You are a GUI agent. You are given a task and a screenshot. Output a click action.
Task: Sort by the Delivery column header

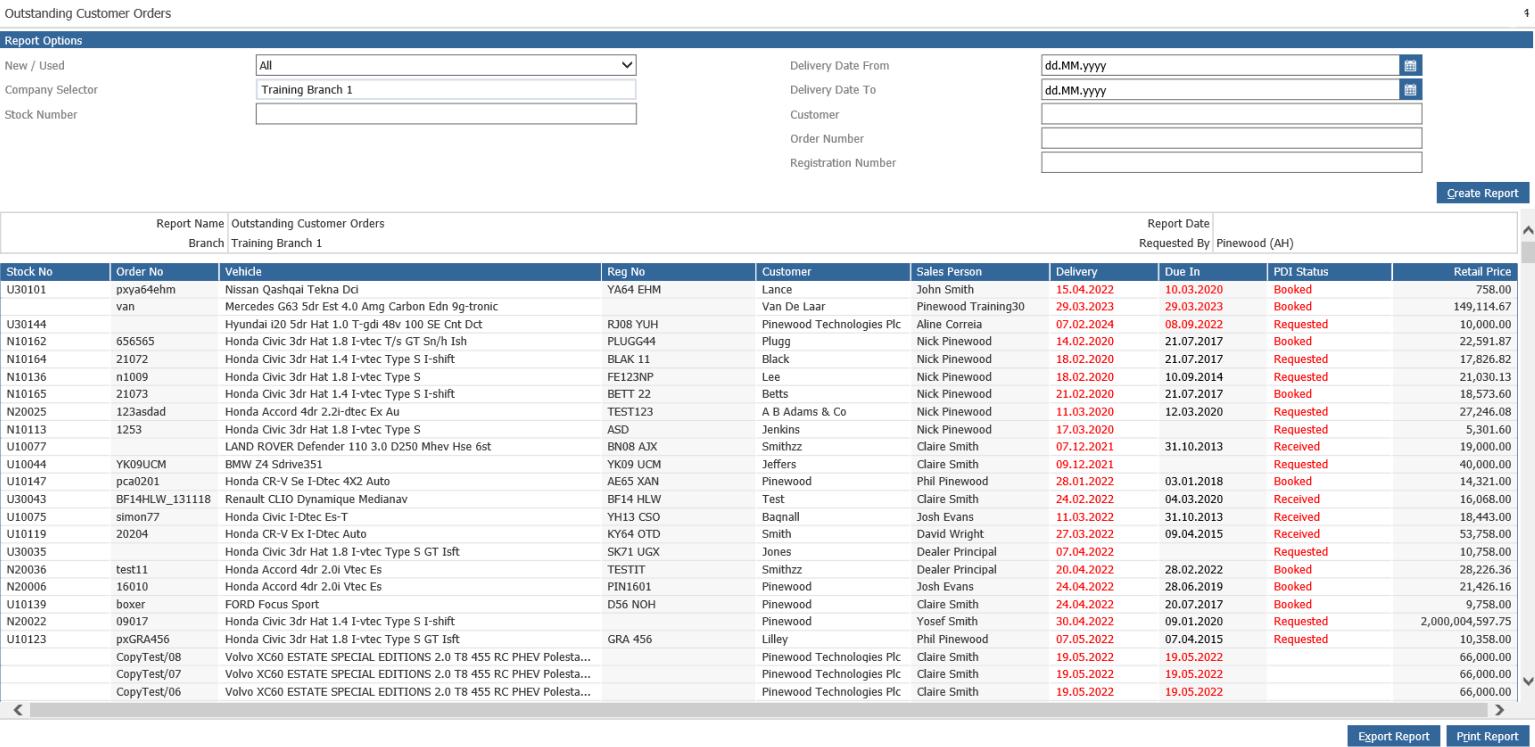(x=1104, y=272)
